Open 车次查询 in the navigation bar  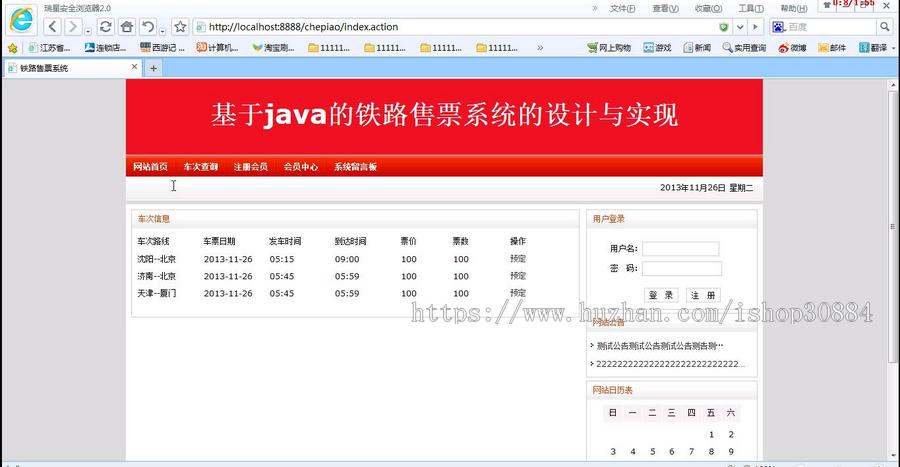pyautogui.click(x=201, y=167)
